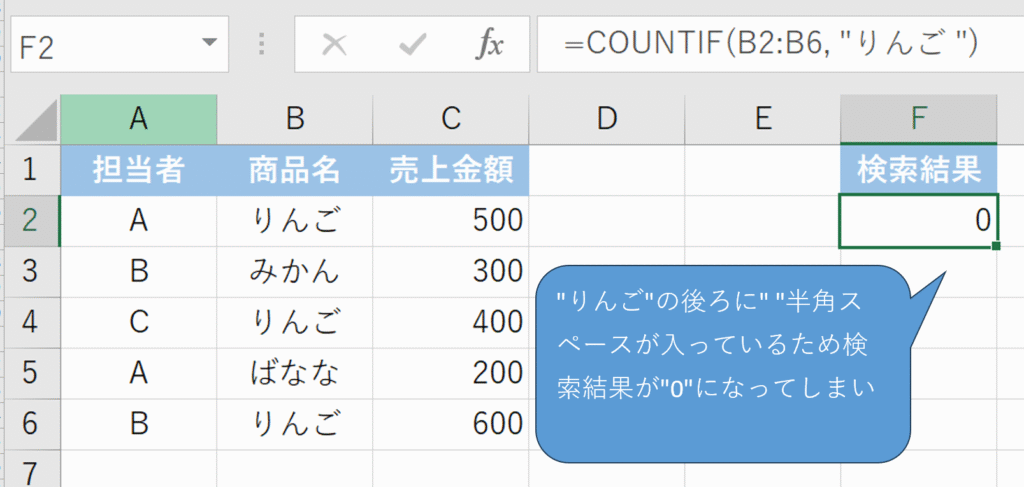Image resolution: width=1024 pixels, height=487 pixels.
Task: Click the Name Box showing F2
Action: [x=100, y=44]
